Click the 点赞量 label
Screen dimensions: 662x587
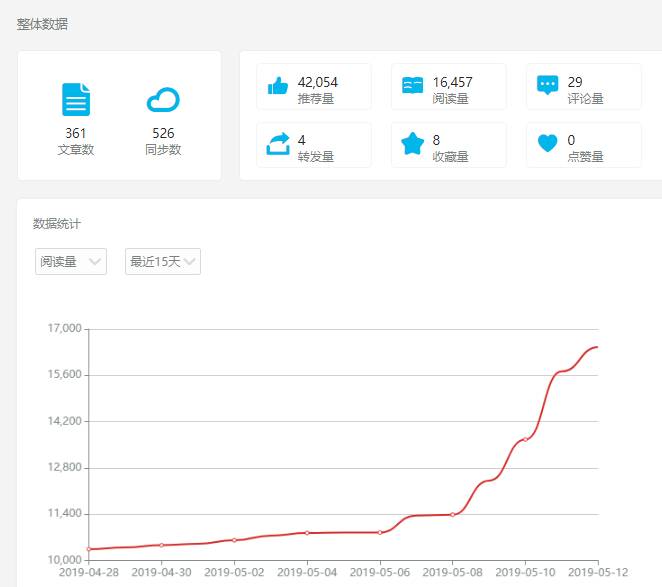pyautogui.click(x=586, y=157)
